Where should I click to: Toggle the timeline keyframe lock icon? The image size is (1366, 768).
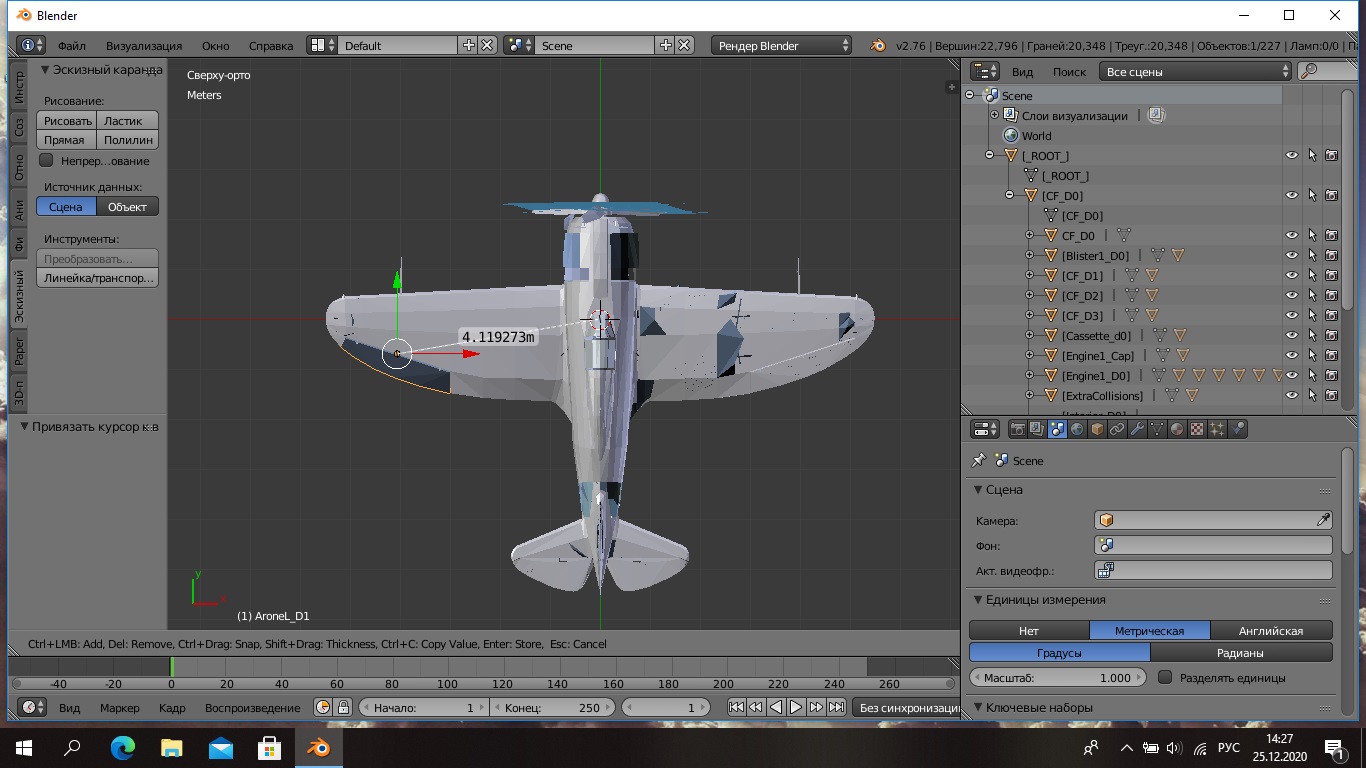pos(343,708)
